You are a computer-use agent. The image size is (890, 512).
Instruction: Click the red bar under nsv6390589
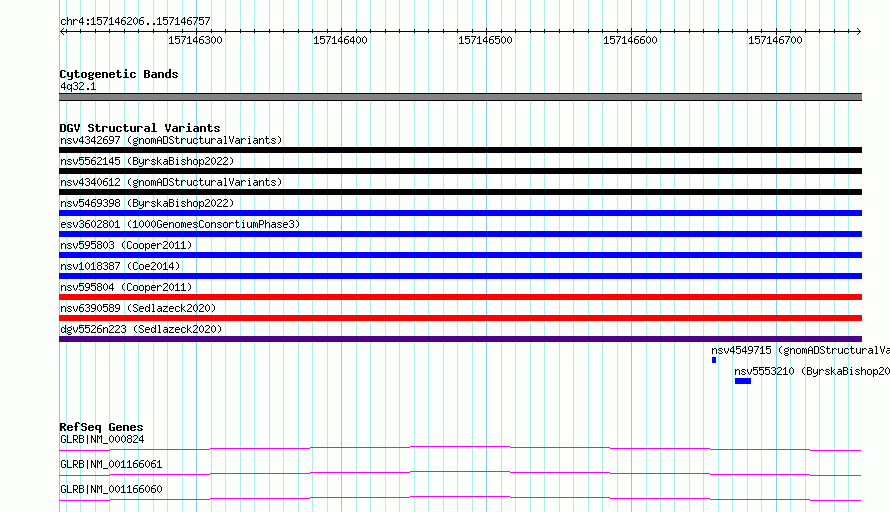460,318
